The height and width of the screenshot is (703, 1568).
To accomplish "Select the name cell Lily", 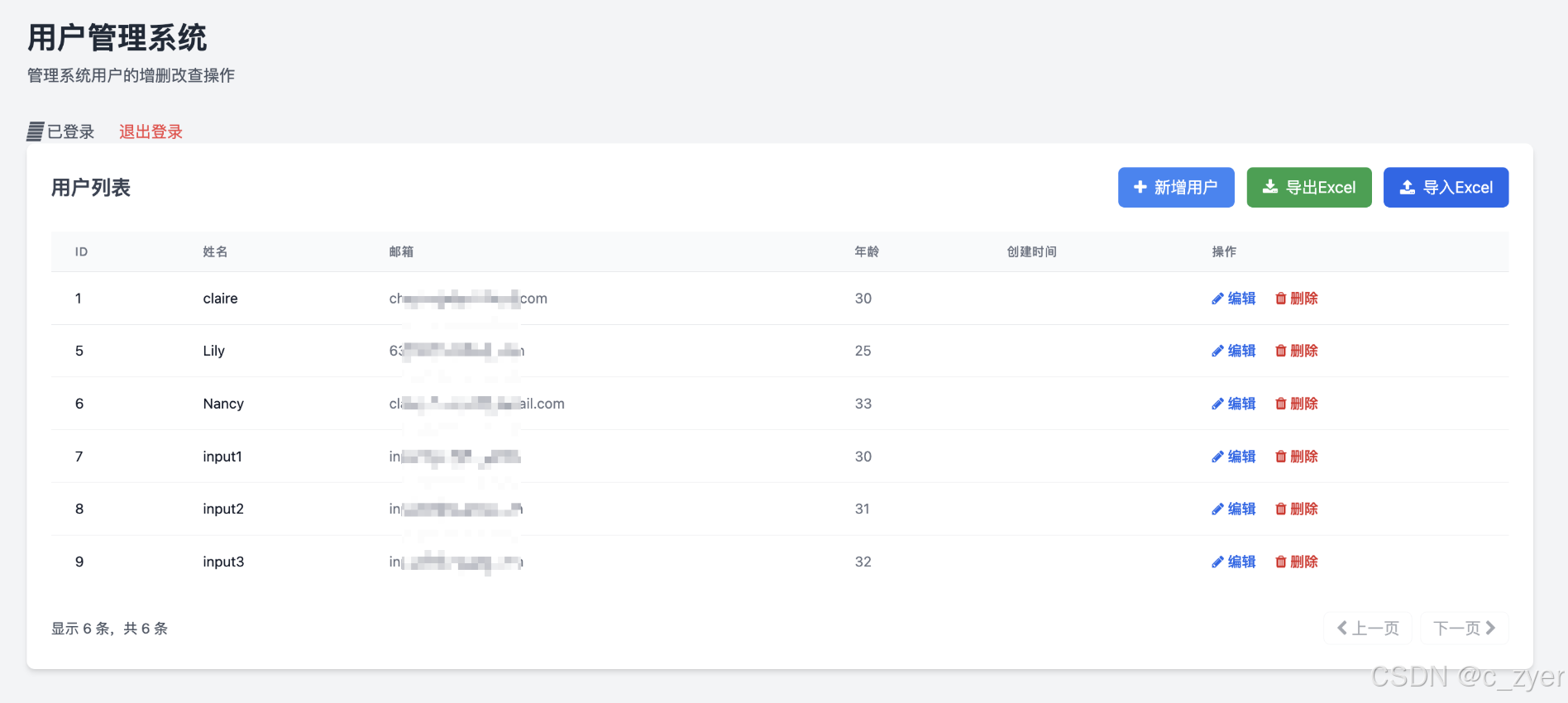I will [213, 351].
